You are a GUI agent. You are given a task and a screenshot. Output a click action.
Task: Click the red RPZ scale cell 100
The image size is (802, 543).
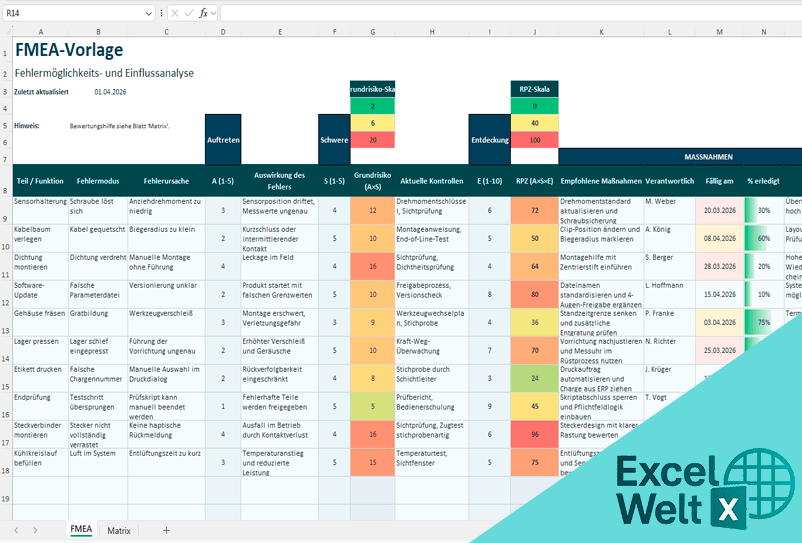[534, 140]
